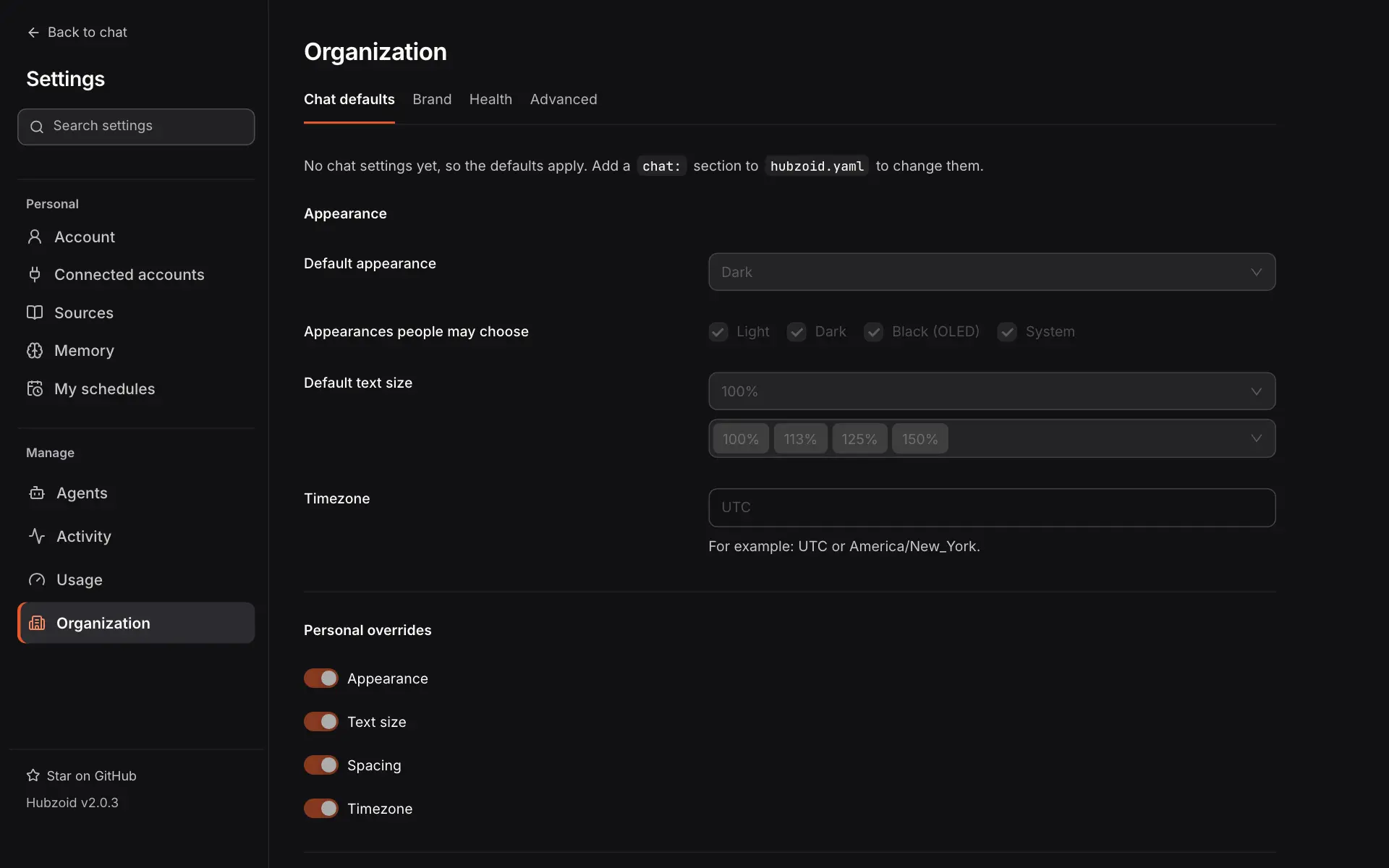Disable the Timezone override switch
Viewport: 1389px width, 868px height.
[321, 809]
